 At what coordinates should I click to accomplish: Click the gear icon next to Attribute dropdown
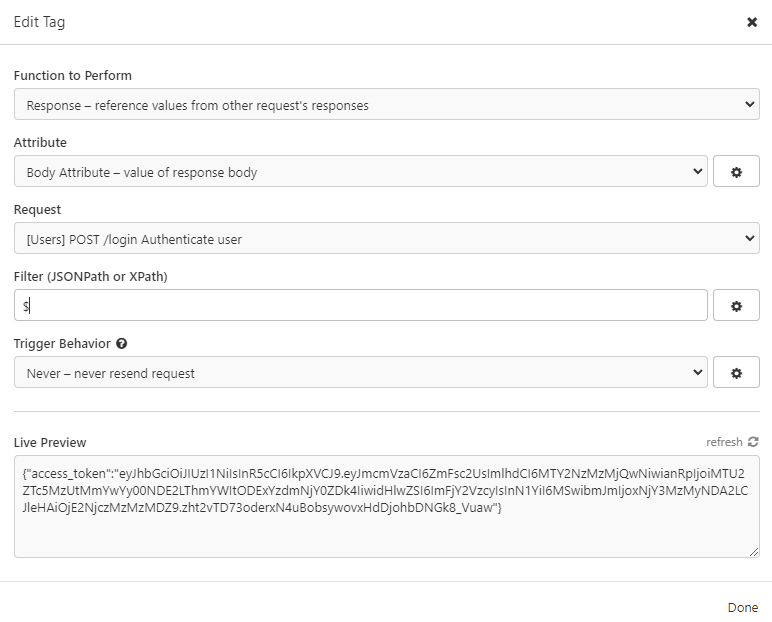pyautogui.click(x=736, y=171)
